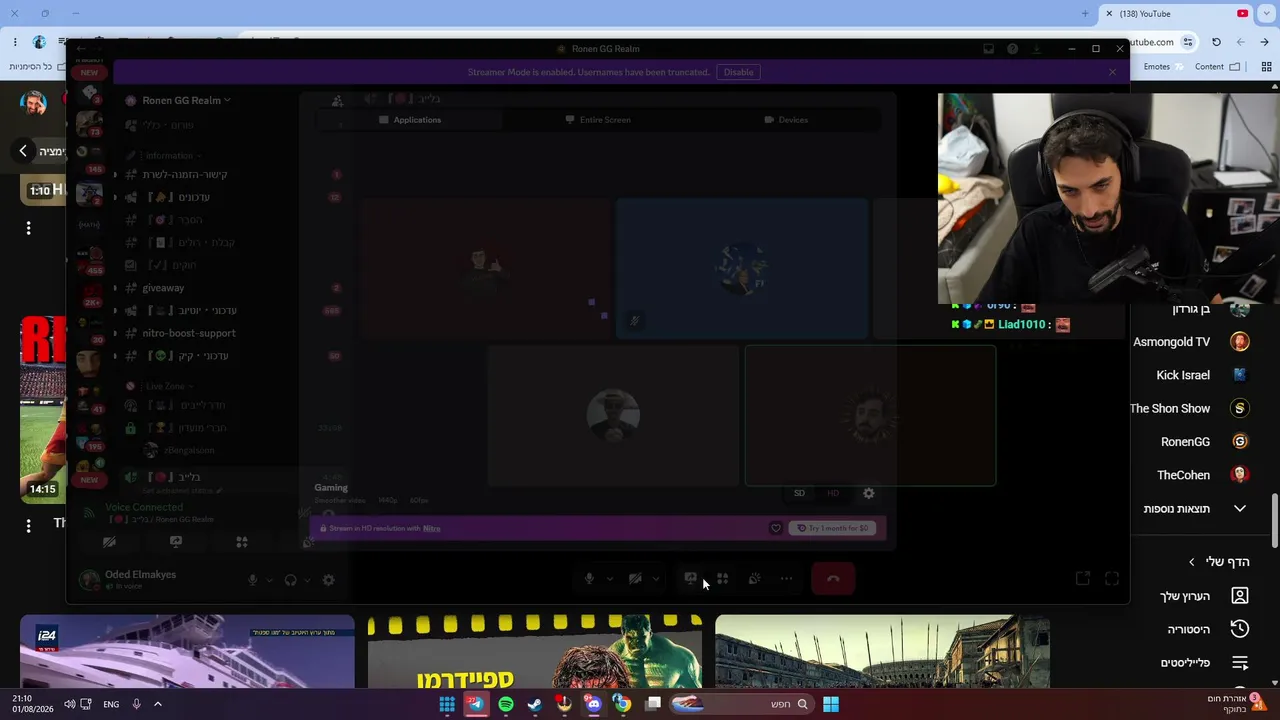Open TheCohen channel in YouTube sidebar

pyautogui.click(x=1203, y=475)
